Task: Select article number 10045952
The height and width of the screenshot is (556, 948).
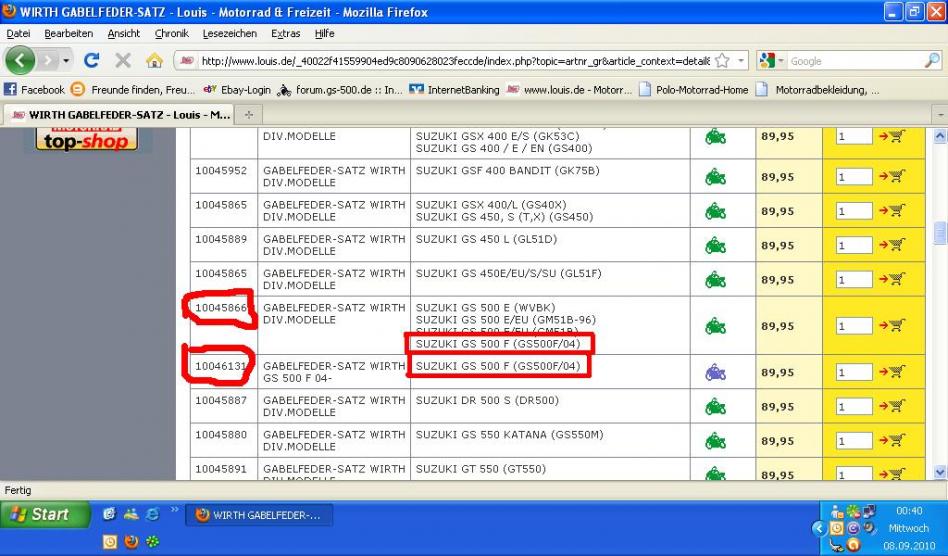Action: (221, 170)
